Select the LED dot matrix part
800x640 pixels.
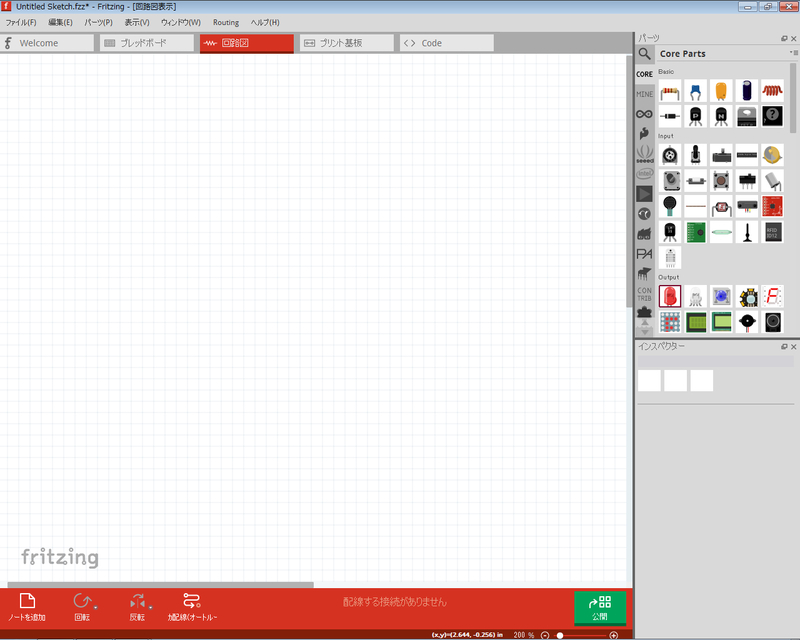tap(669, 322)
